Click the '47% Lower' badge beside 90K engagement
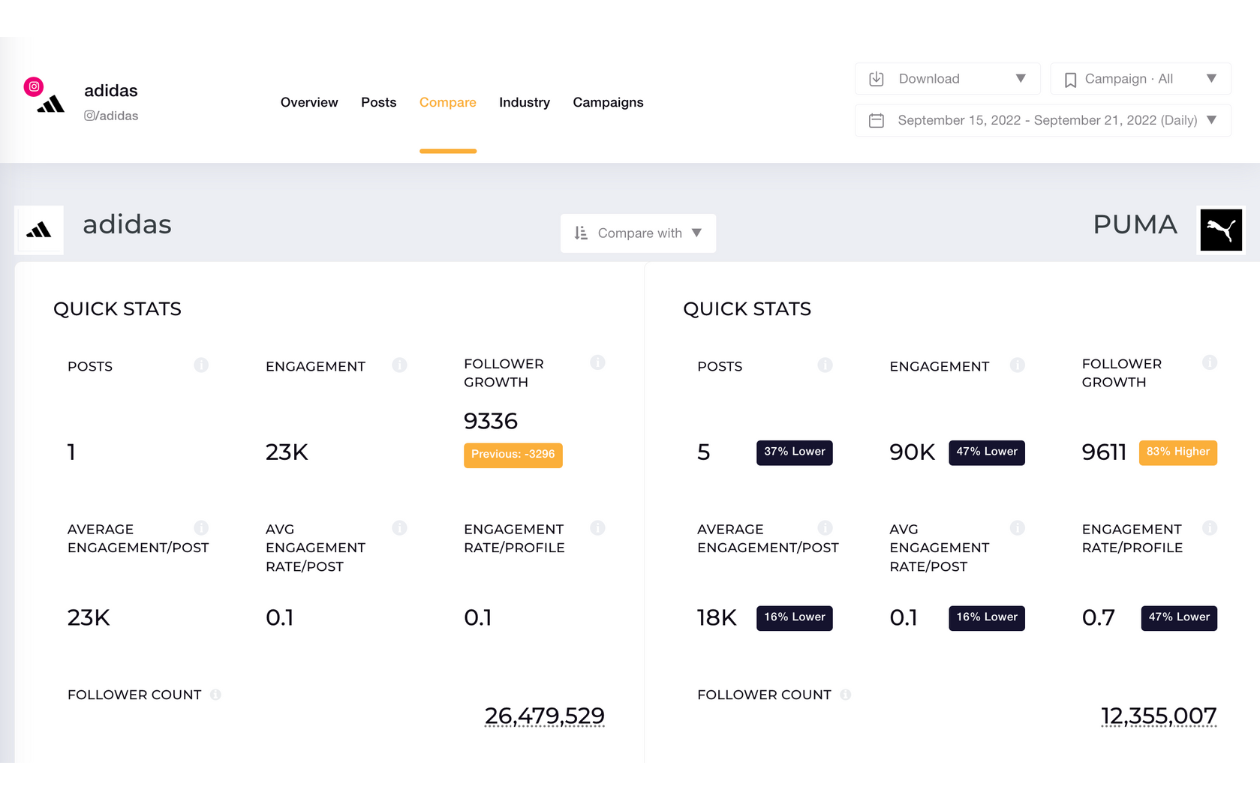The height and width of the screenshot is (800, 1260). pyautogui.click(x=986, y=452)
